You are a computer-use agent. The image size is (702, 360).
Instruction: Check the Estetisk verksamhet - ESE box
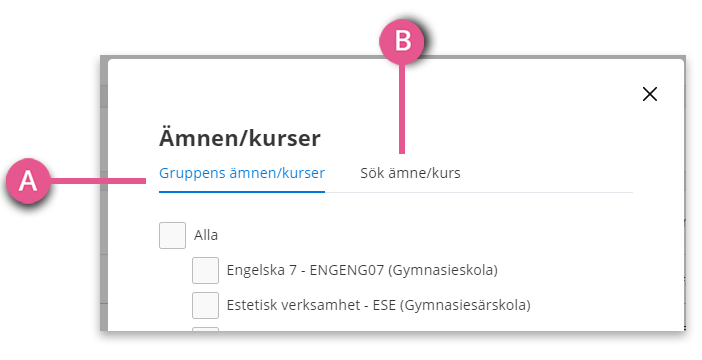coord(205,305)
